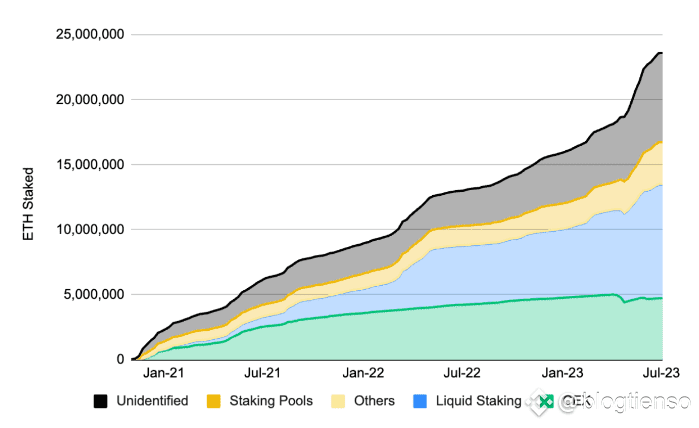Click the ETH Staked axis title
This screenshot has width=699, height=428.
click(28, 204)
